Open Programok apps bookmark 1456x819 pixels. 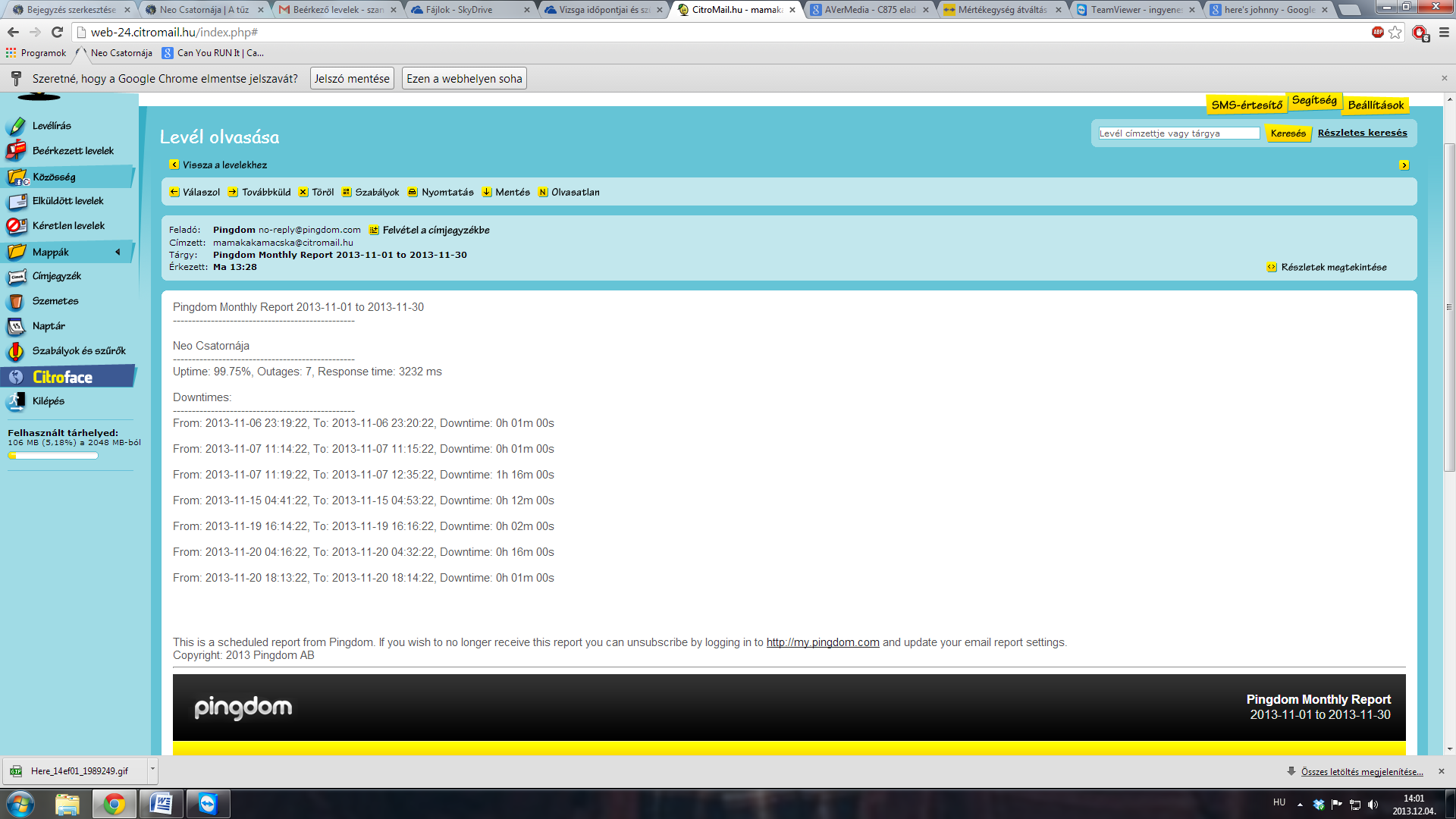[x=36, y=53]
